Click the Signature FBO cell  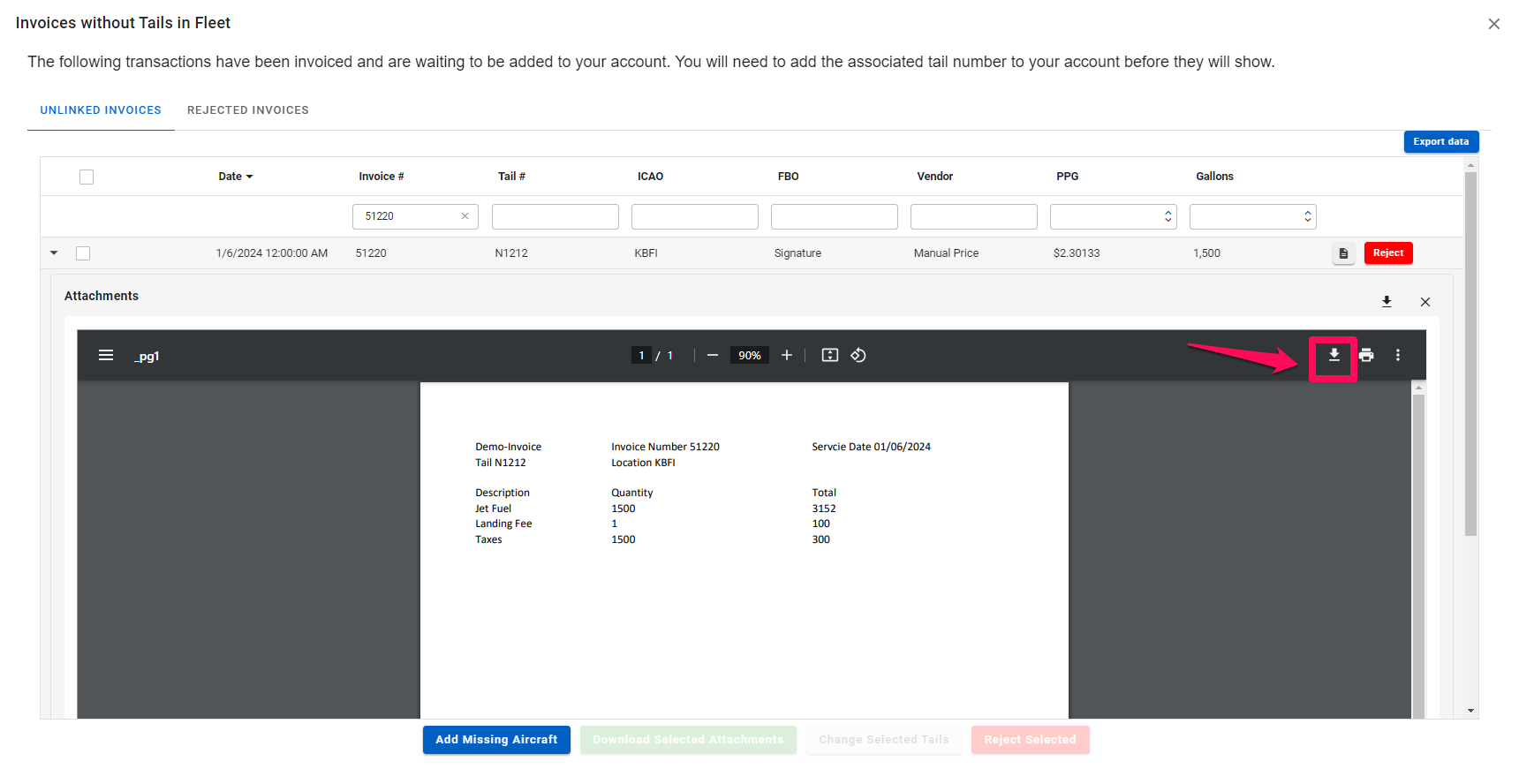(x=797, y=253)
